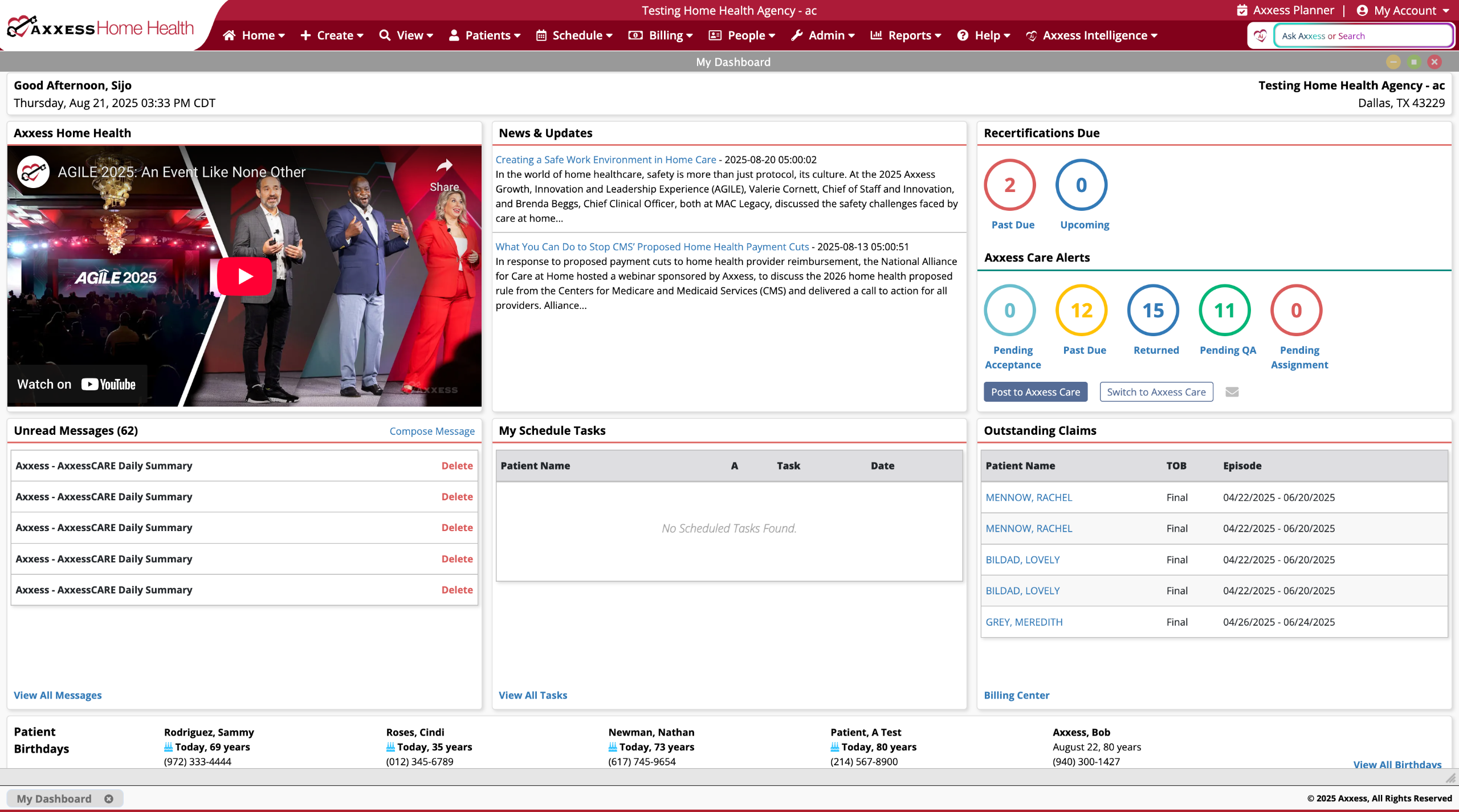Open the My Account menu
1459x812 pixels.
coord(1403,10)
